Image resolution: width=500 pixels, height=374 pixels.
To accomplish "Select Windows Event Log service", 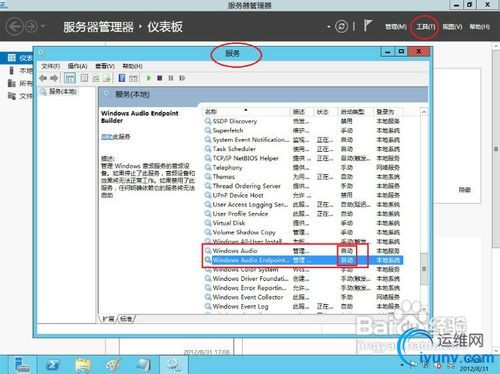I will click(240, 306).
